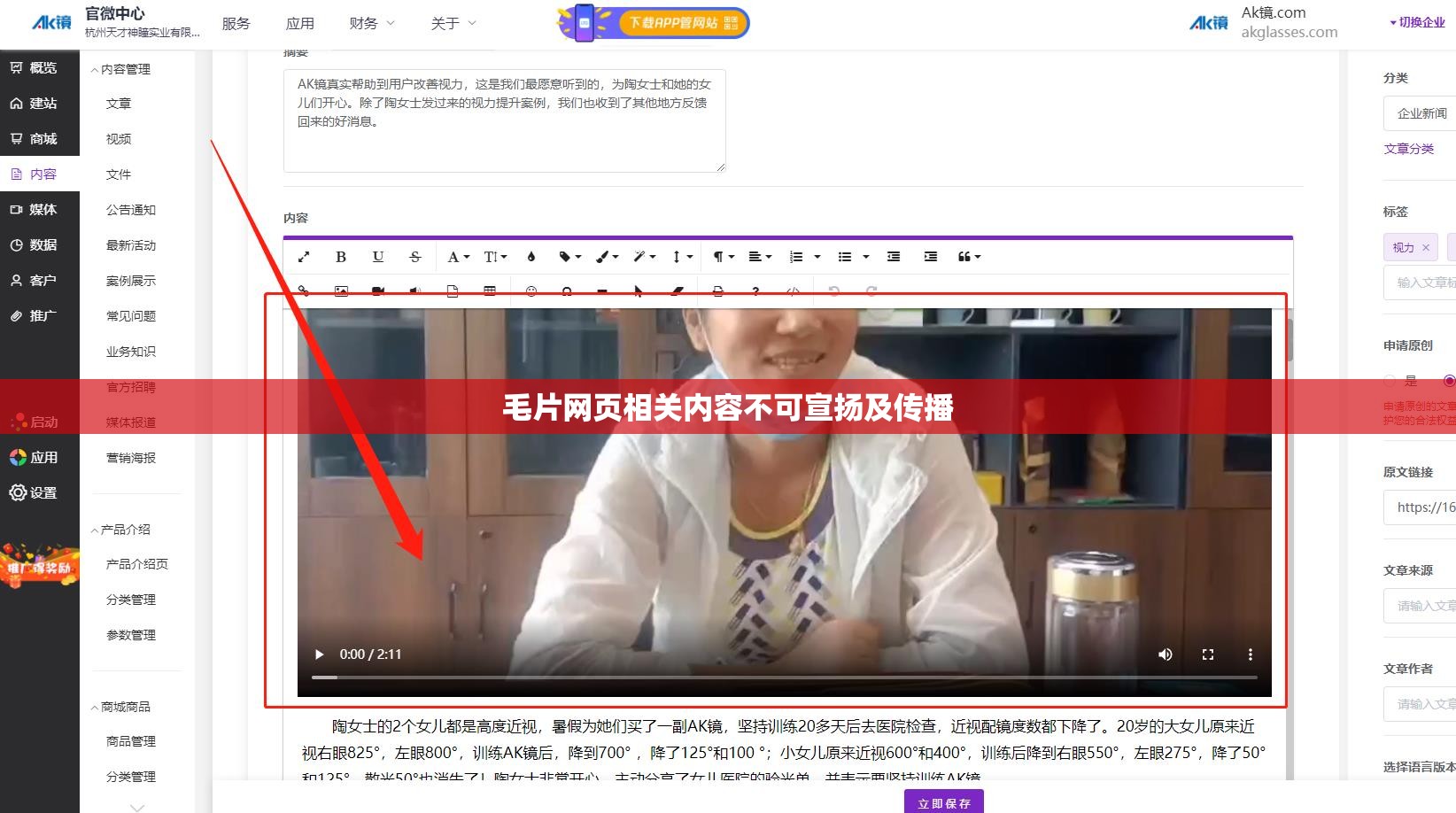
Task: Open the 财务 top menu
Action: pyautogui.click(x=372, y=23)
